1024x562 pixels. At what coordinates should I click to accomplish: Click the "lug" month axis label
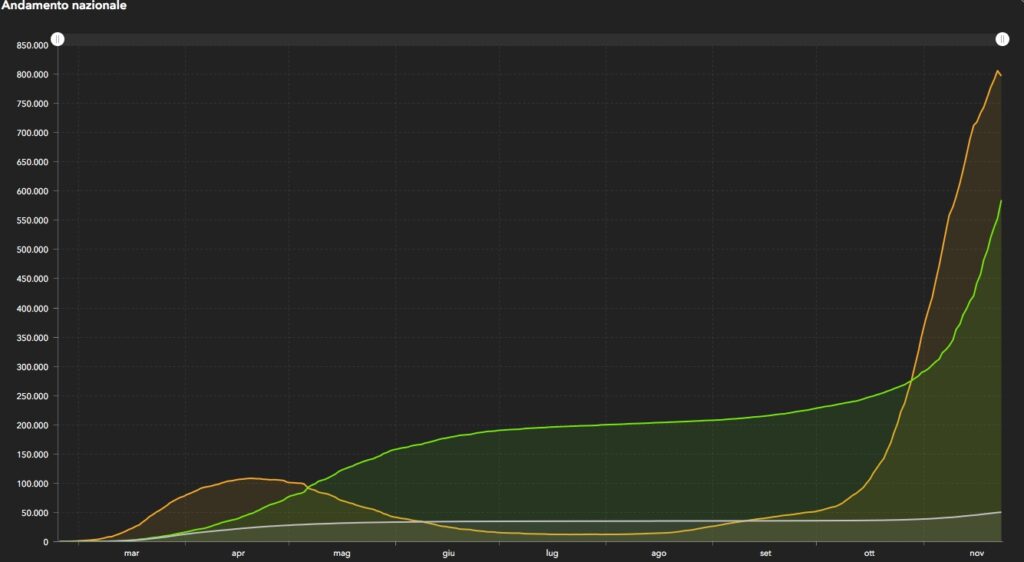point(552,552)
